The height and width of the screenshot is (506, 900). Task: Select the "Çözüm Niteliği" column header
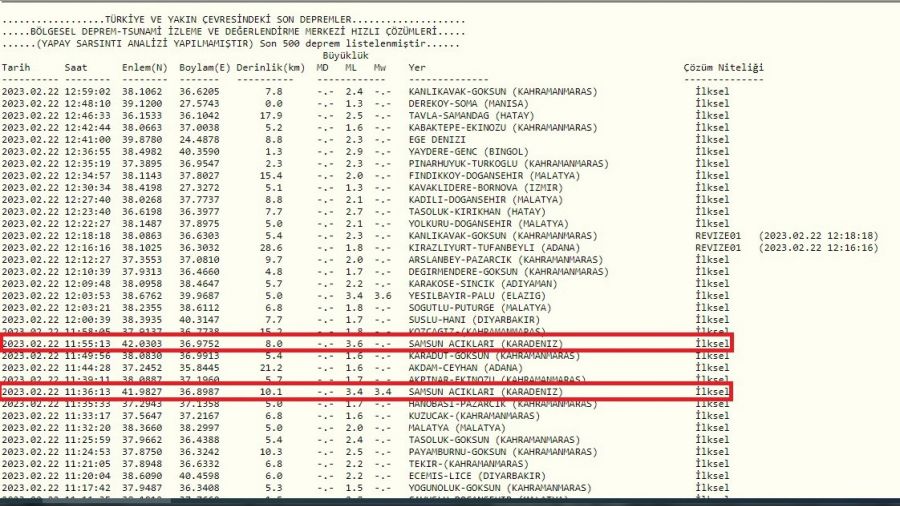point(724,68)
